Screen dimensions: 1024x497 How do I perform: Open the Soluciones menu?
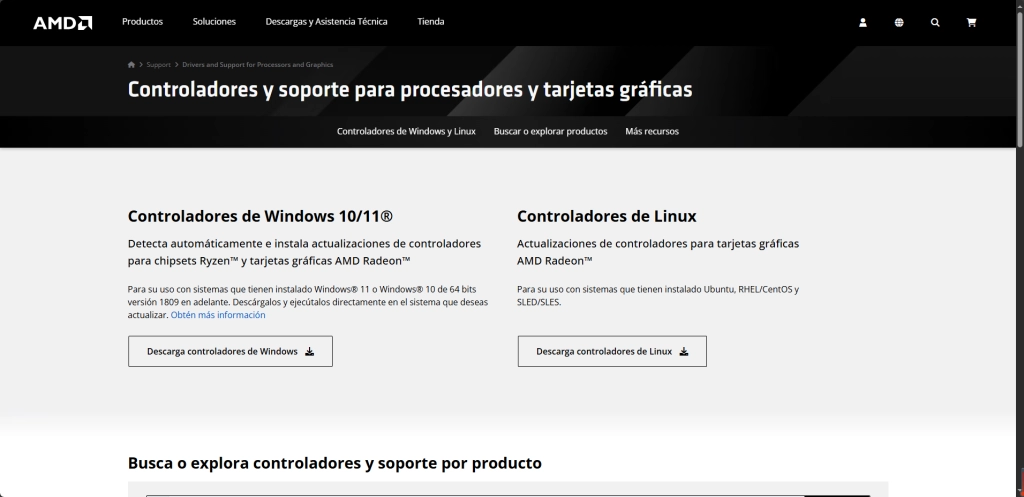pos(214,22)
